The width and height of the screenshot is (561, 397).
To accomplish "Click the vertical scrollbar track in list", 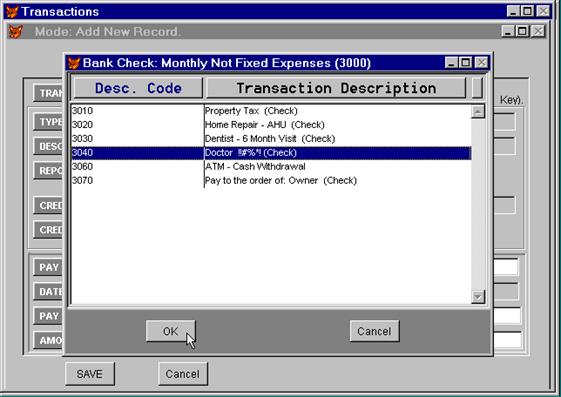I will 478,204.
